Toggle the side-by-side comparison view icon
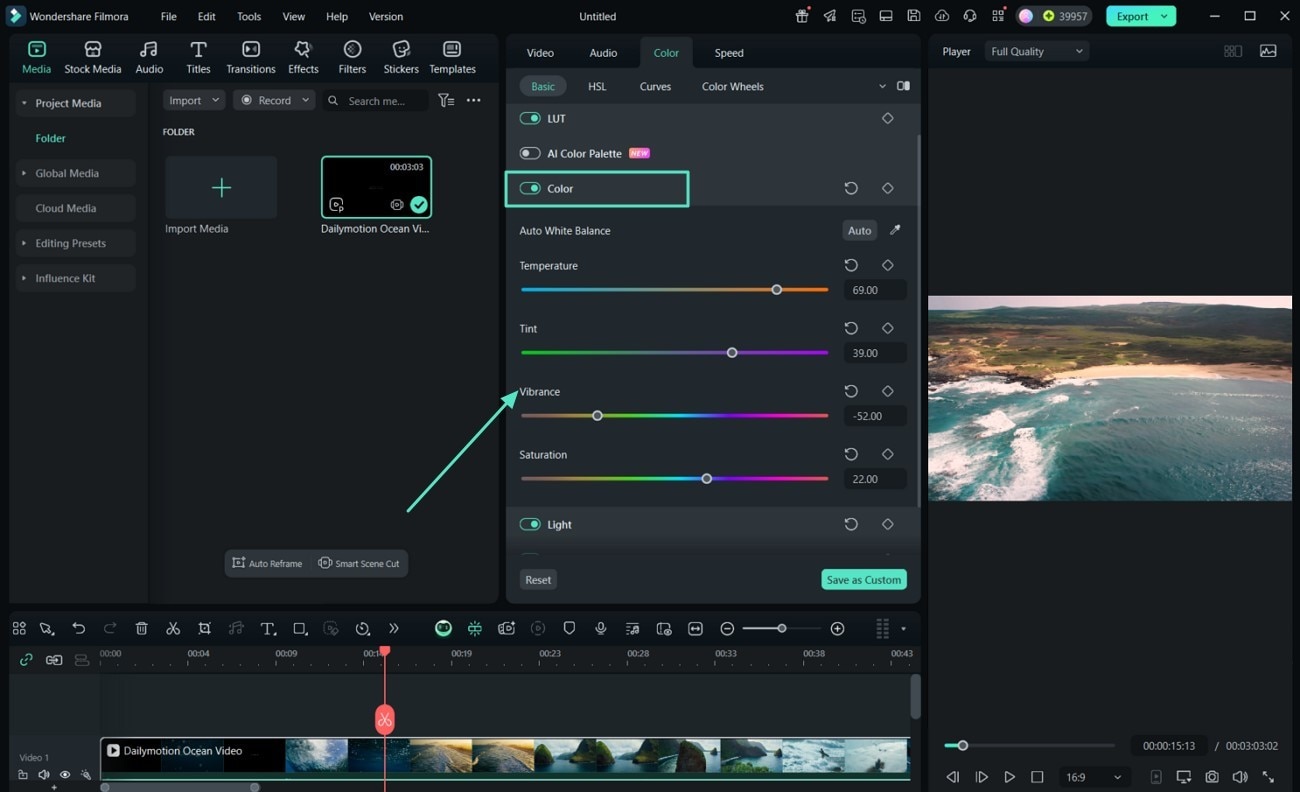Screen dimensions: 1300x792 tap(903, 86)
